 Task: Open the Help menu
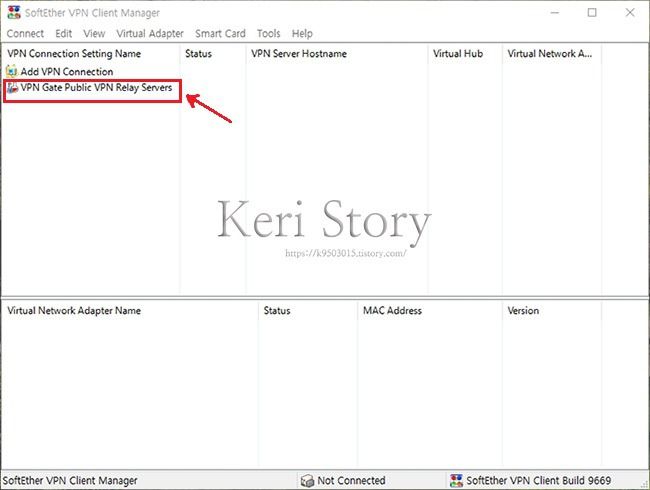click(302, 34)
